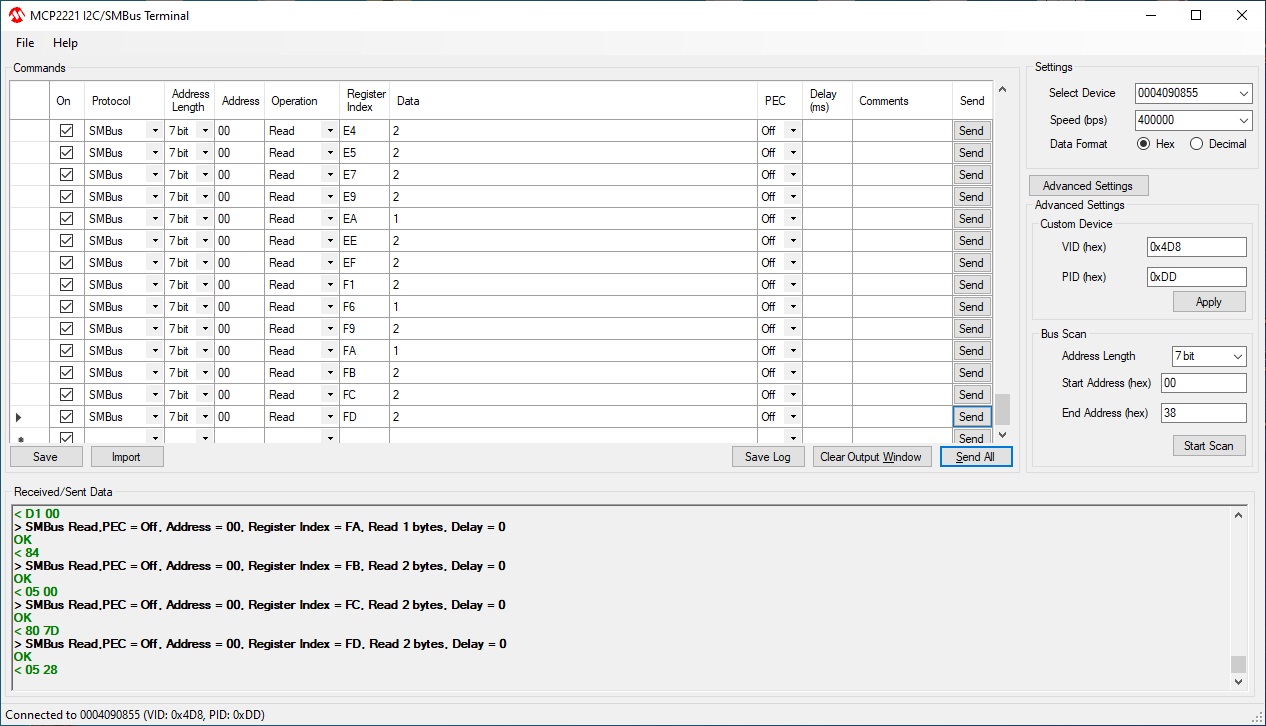Screen dimensions: 1266x726
Task: Toggle the On checkbox in register EA row
Action: tap(67, 219)
